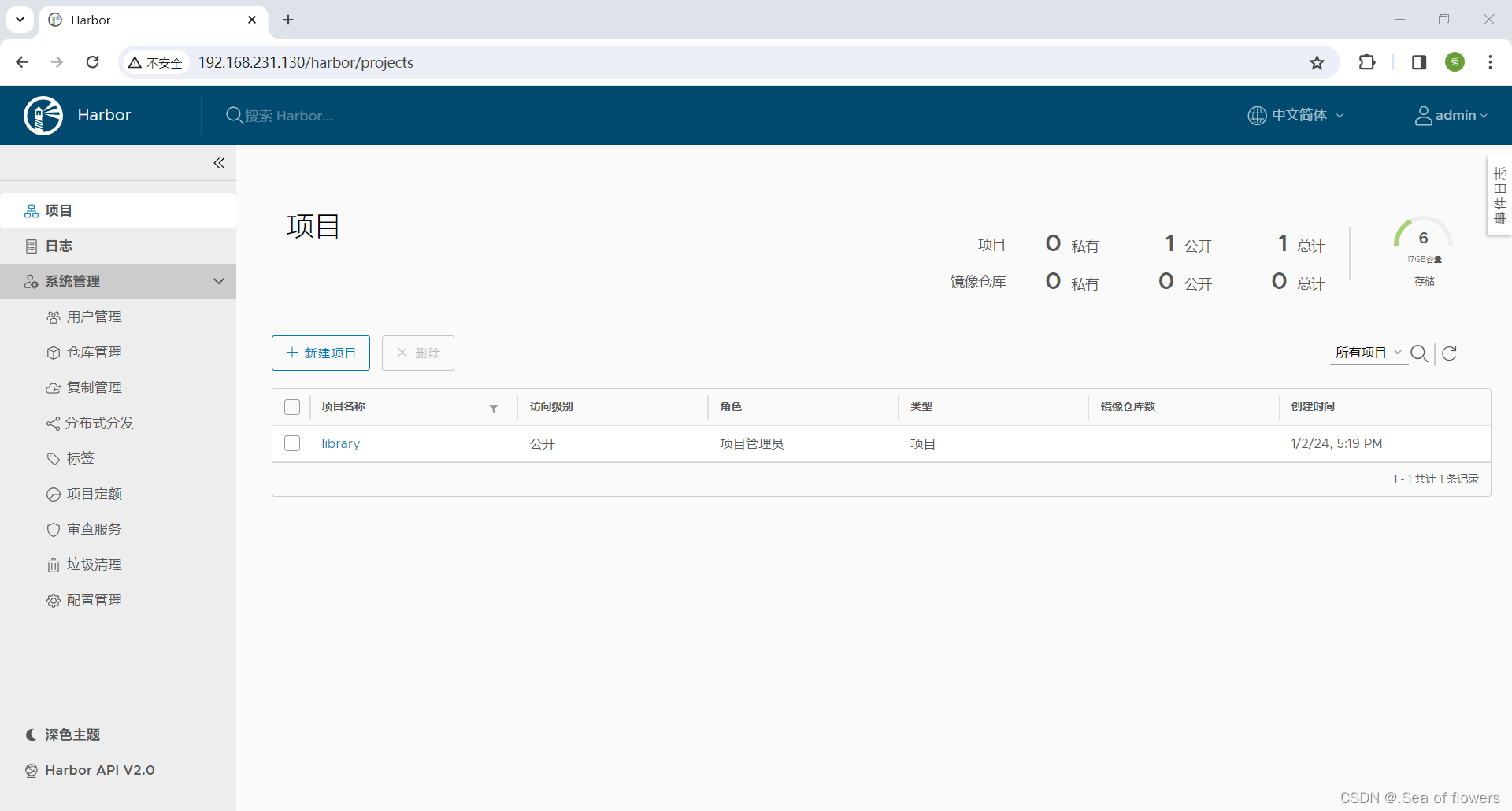This screenshot has width=1512, height=811.
Task: Open 所有项目 filter dropdown
Action: coord(1369,352)
